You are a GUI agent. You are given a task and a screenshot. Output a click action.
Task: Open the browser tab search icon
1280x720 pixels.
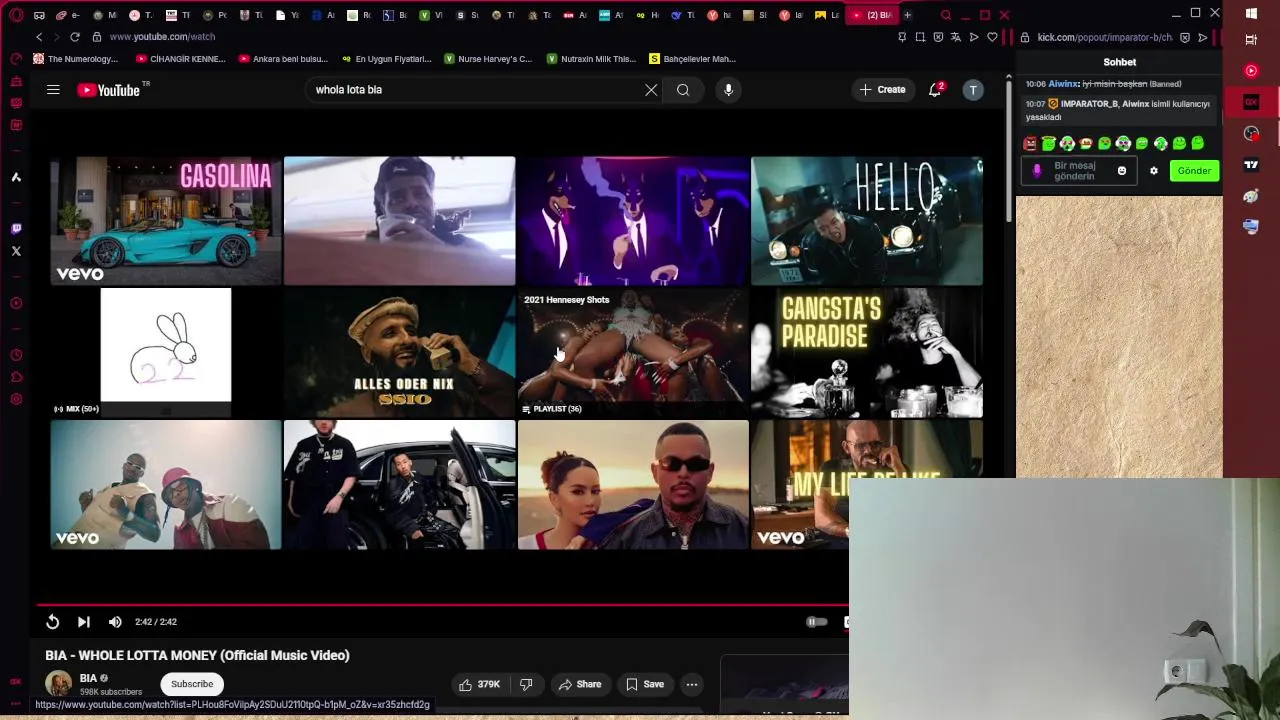[946, 15]
